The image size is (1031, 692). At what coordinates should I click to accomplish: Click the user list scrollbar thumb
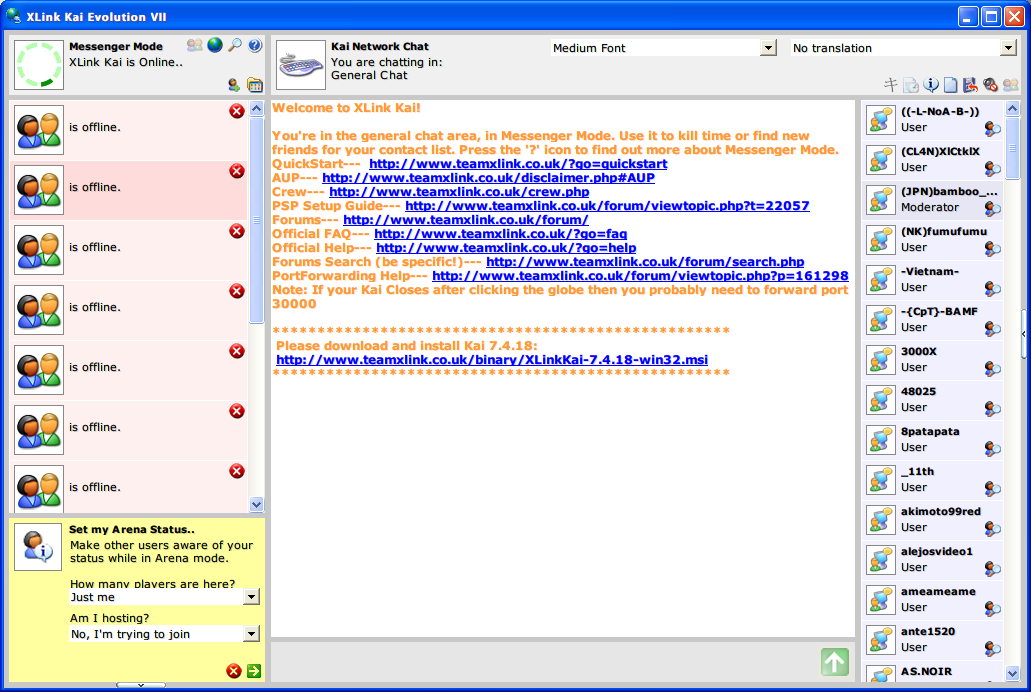pyautogui.click(x=1013, y=149)
